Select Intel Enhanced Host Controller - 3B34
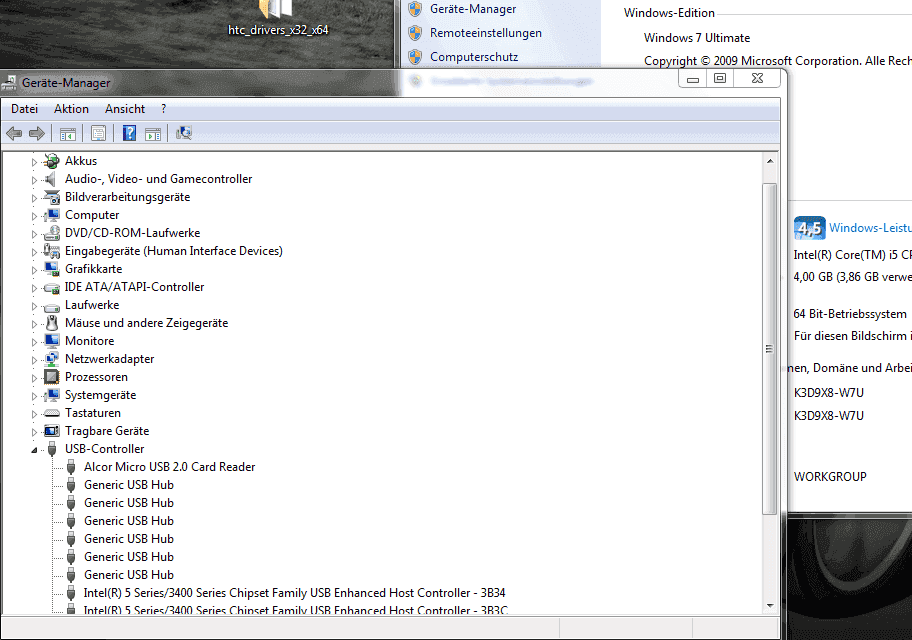This screenshot has width=912, height=640. point(294,593)
